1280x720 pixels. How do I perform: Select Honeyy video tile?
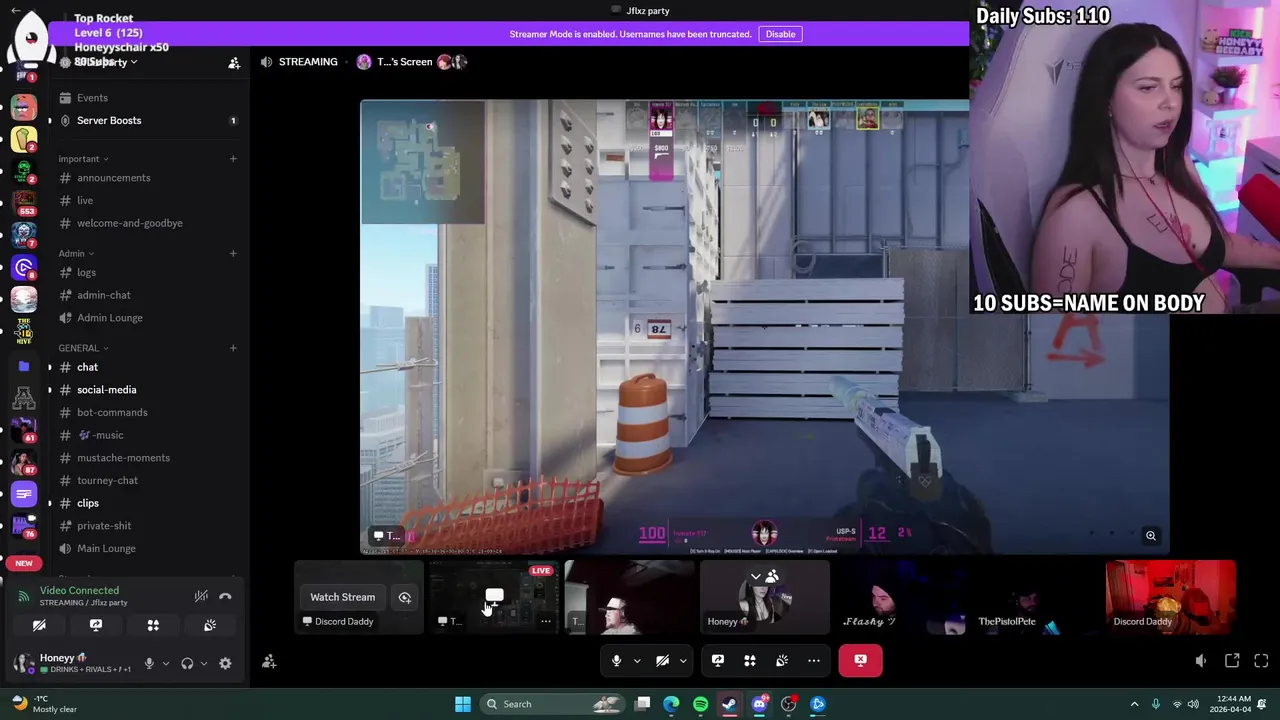765,597
